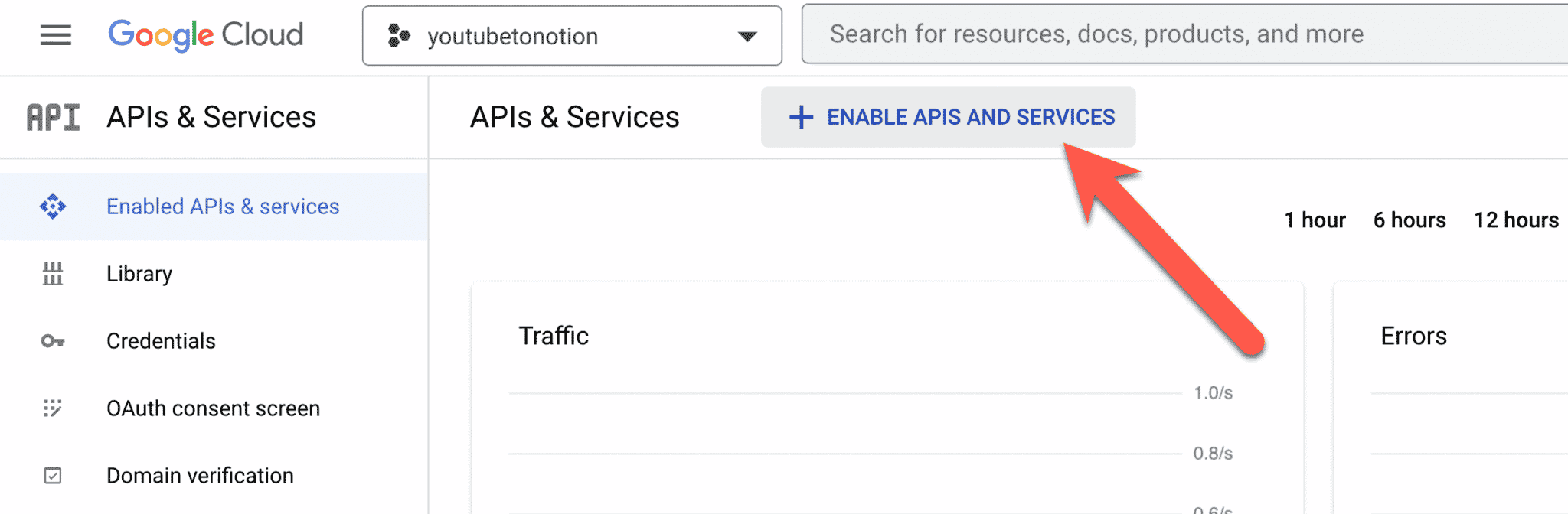Select the 6 hours time range
The width and height of the screenshot is (1568, 514).
(1409, 220)
